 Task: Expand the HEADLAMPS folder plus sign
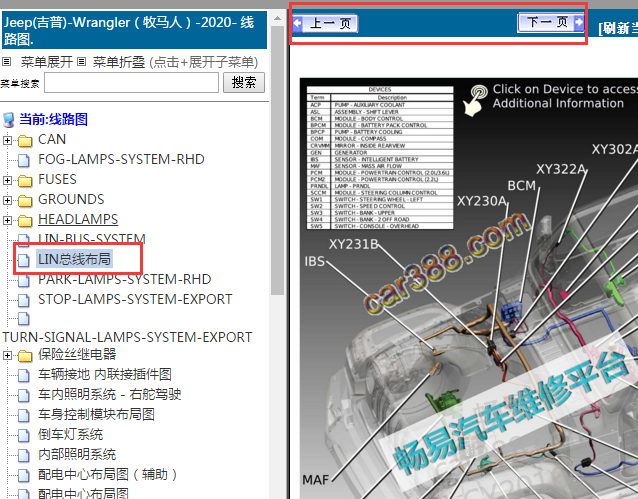pos(7,220)
